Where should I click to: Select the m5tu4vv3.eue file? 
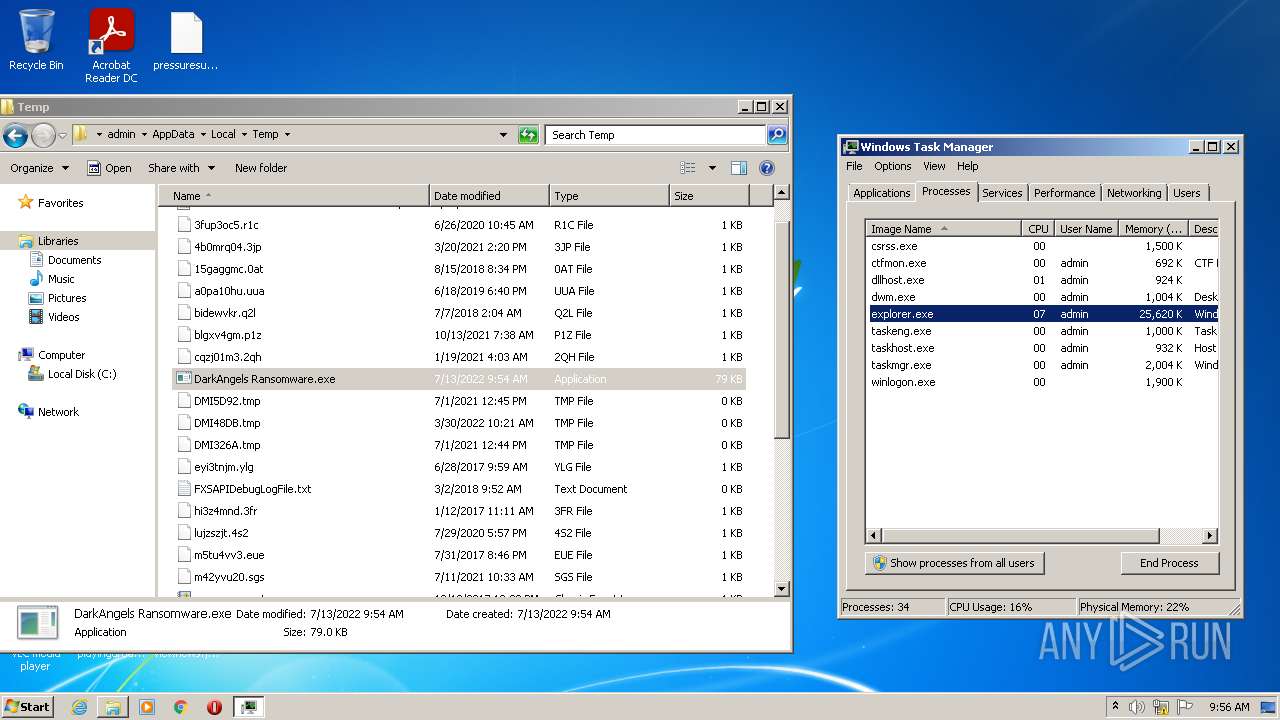click(x=460, y=555)
